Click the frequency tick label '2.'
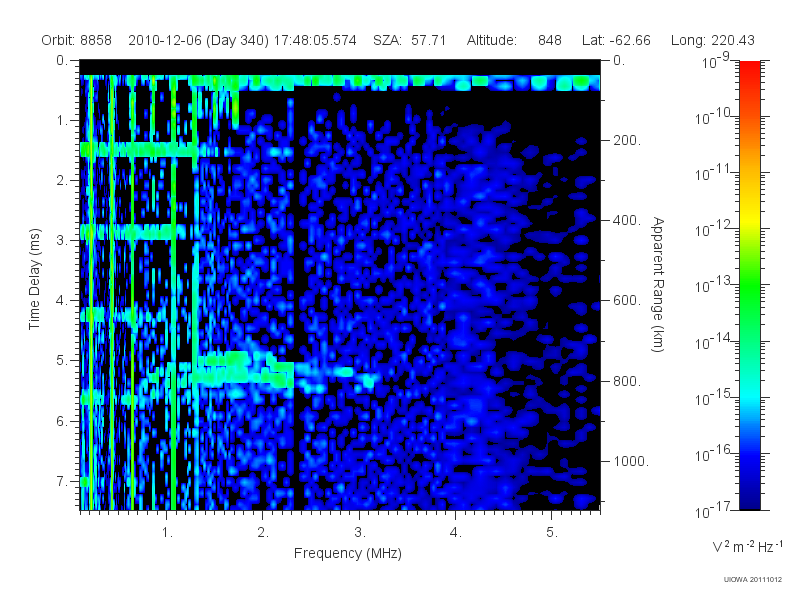Screen dimensions: 800x600 (x=263, y=533)
